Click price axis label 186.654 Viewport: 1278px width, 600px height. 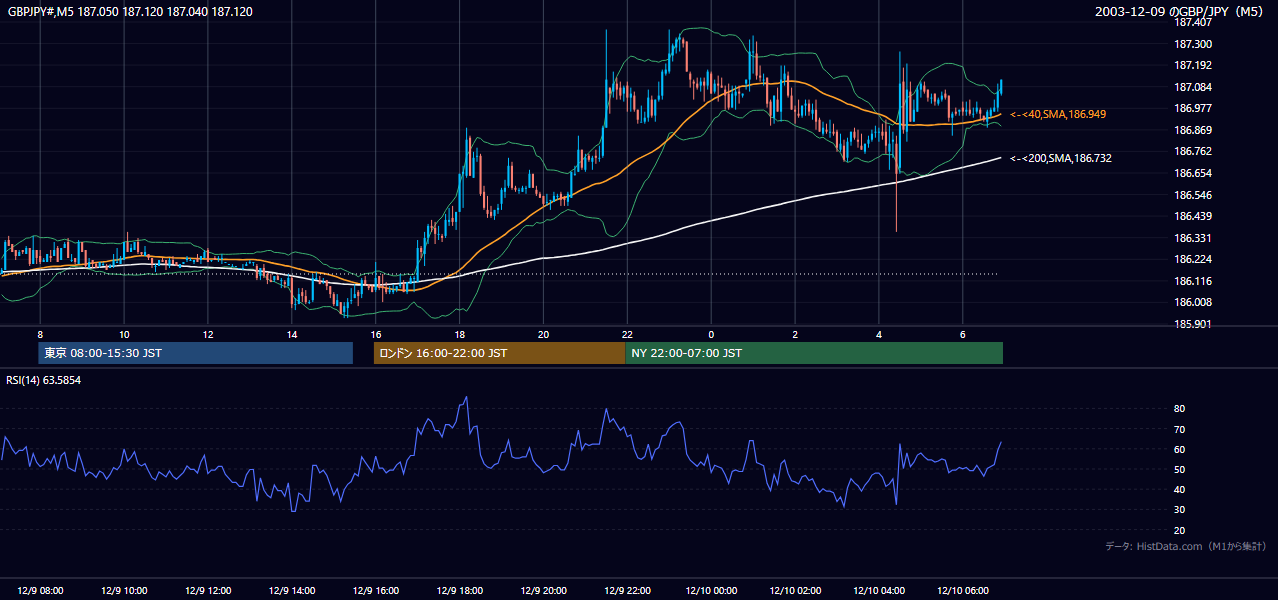(x=1194, y=173)
